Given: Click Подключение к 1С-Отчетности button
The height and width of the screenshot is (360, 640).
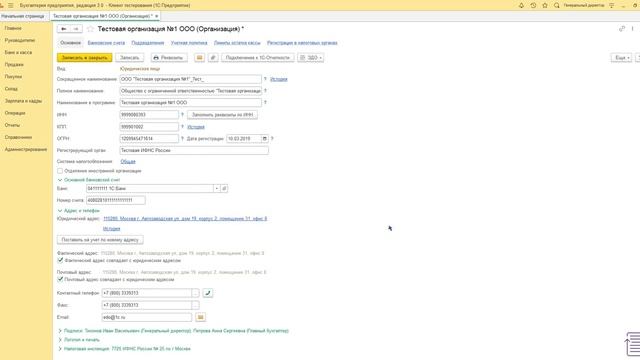Looking at the screenshot, I should tap(258, 58).
